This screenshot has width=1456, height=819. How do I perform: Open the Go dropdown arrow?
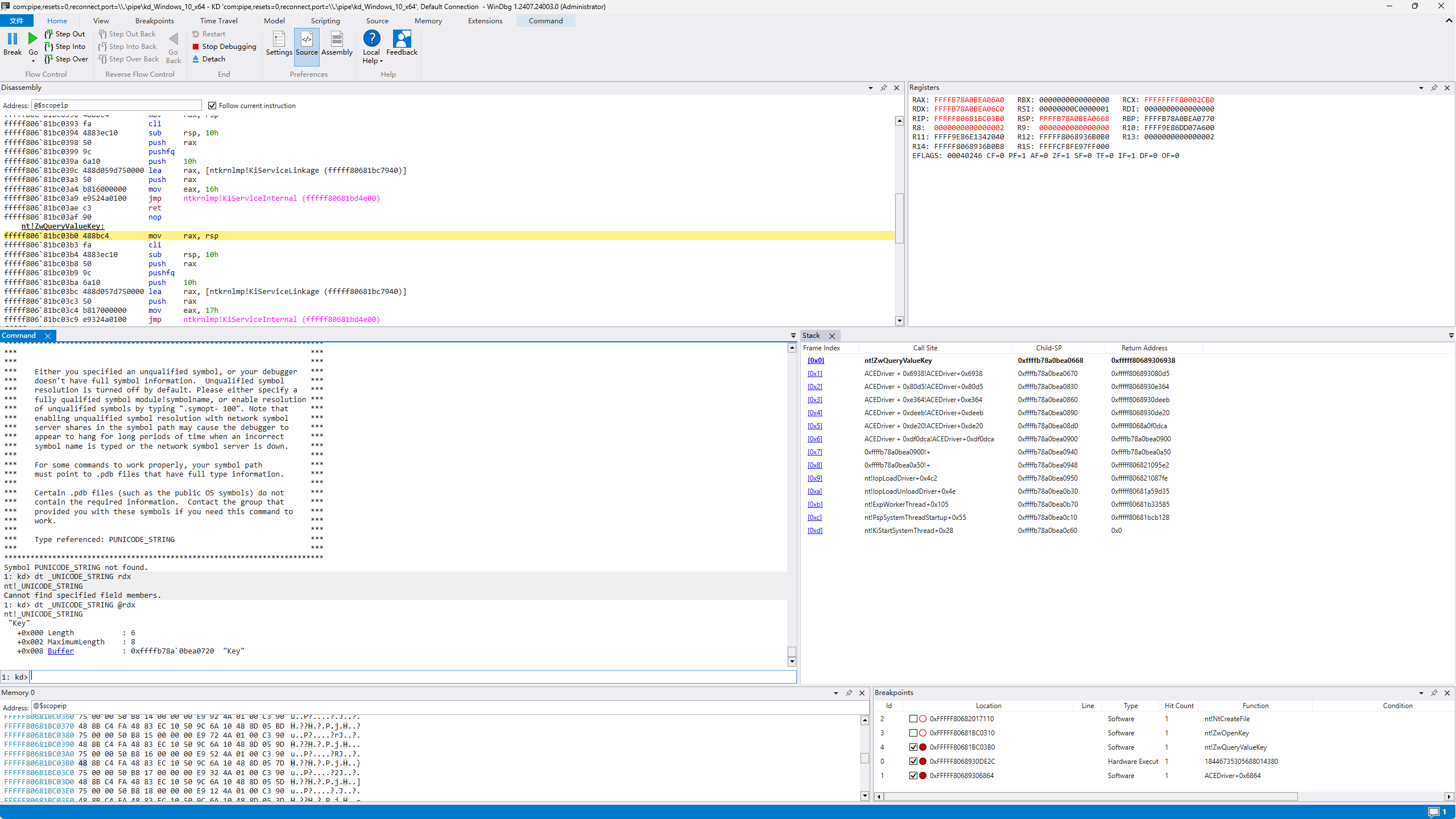tap(33, 61)
